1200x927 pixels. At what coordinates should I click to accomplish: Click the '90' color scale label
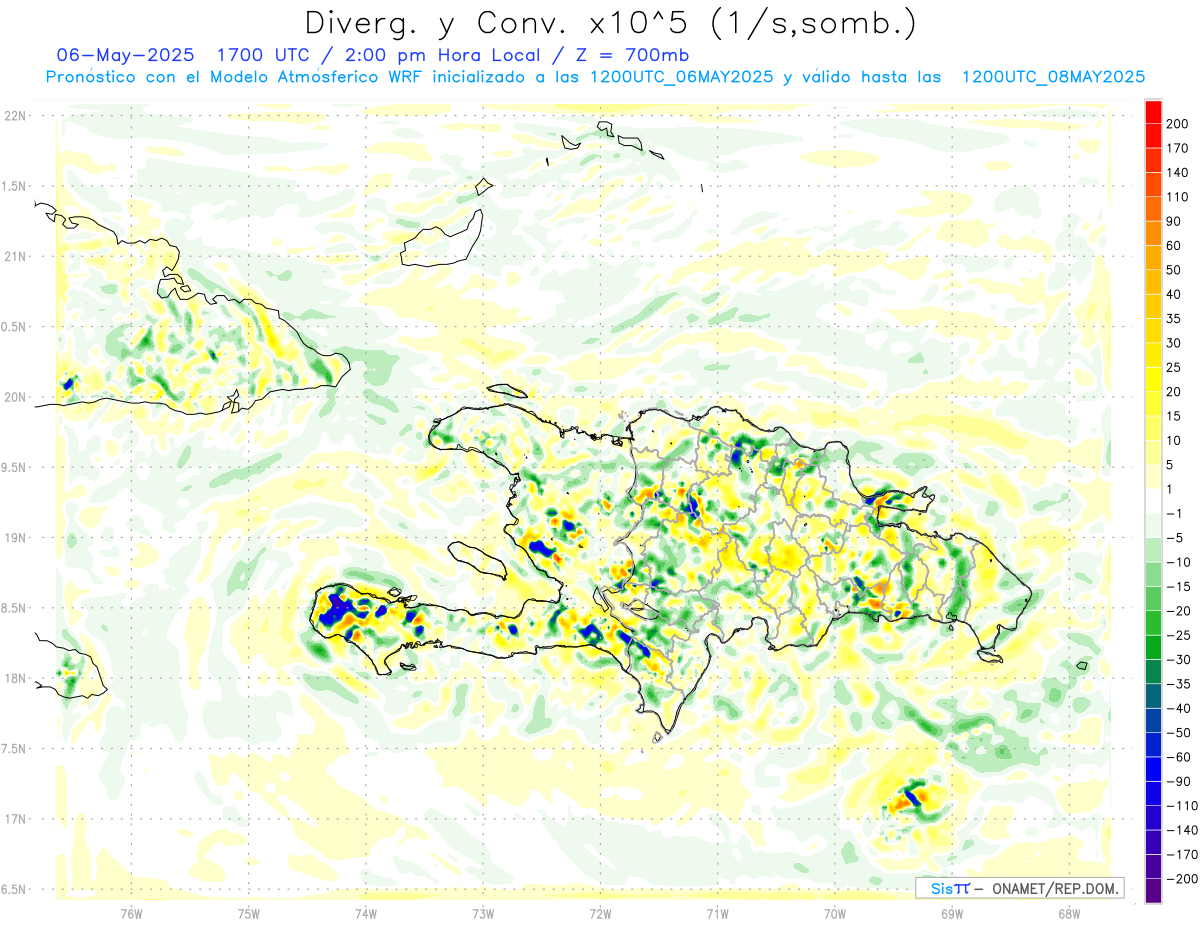[1174, 221]
